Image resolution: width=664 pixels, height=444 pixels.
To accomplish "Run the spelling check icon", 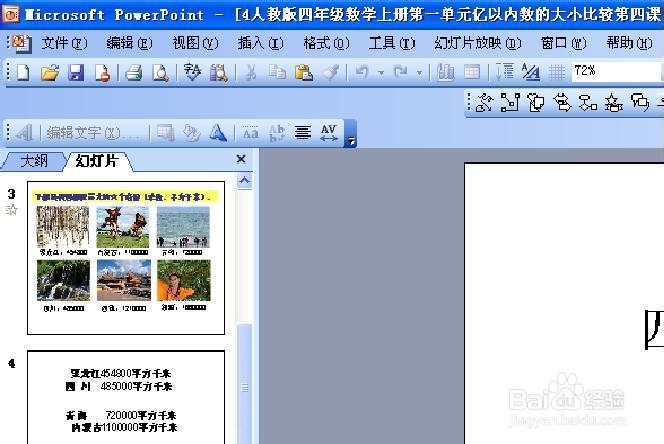I will [x=193, y=72].
